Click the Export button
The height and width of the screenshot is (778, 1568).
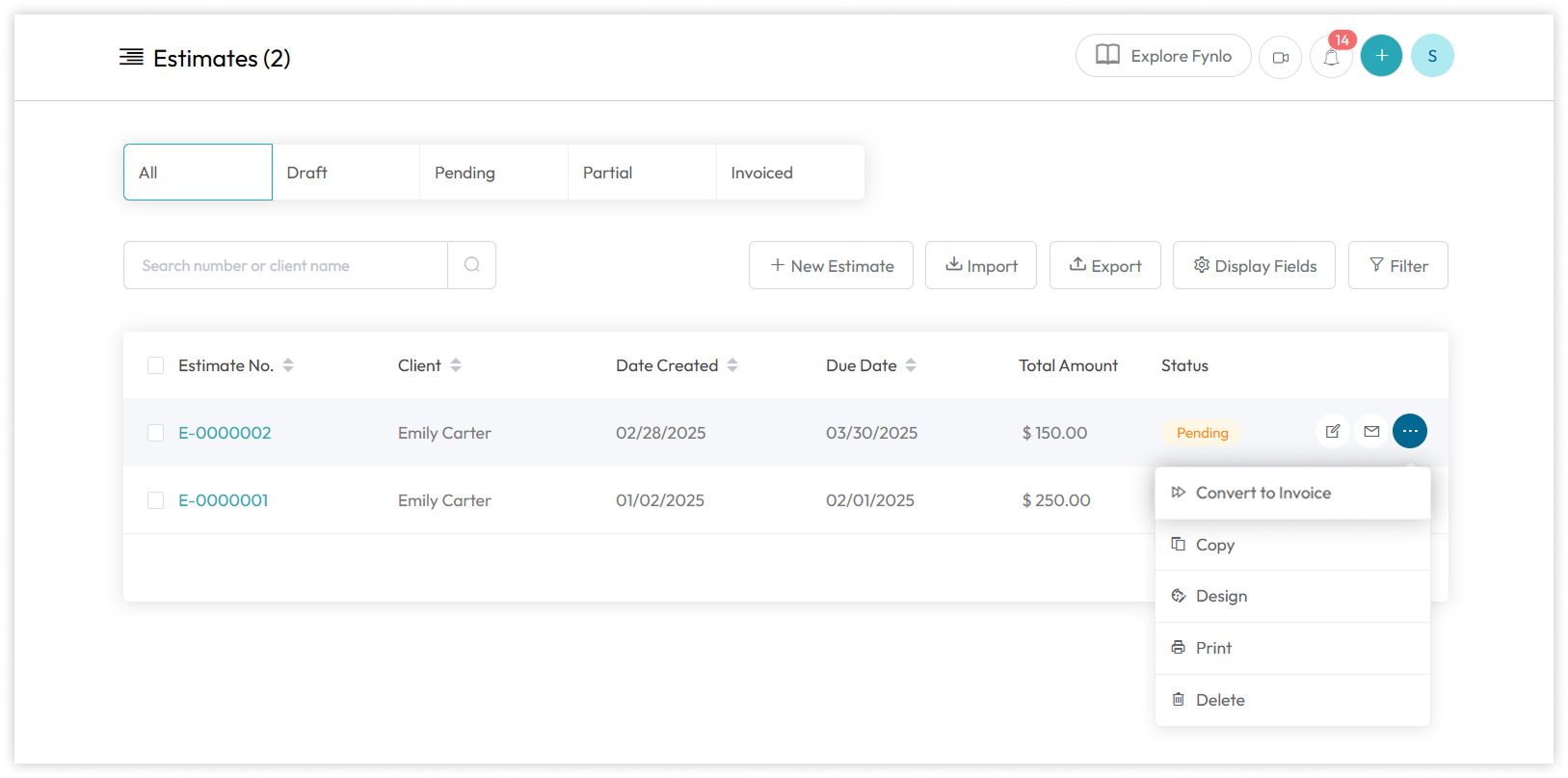(x=1105, y=265)
